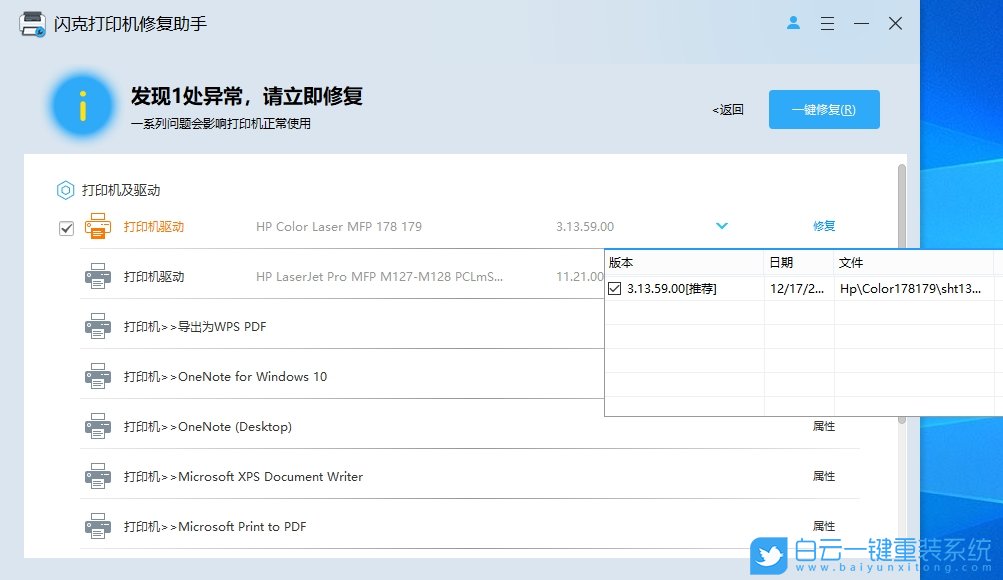
Task: Open 属性 for Microsoft Print to PDF
Action: pyautogui.click(x=824, y=526)
